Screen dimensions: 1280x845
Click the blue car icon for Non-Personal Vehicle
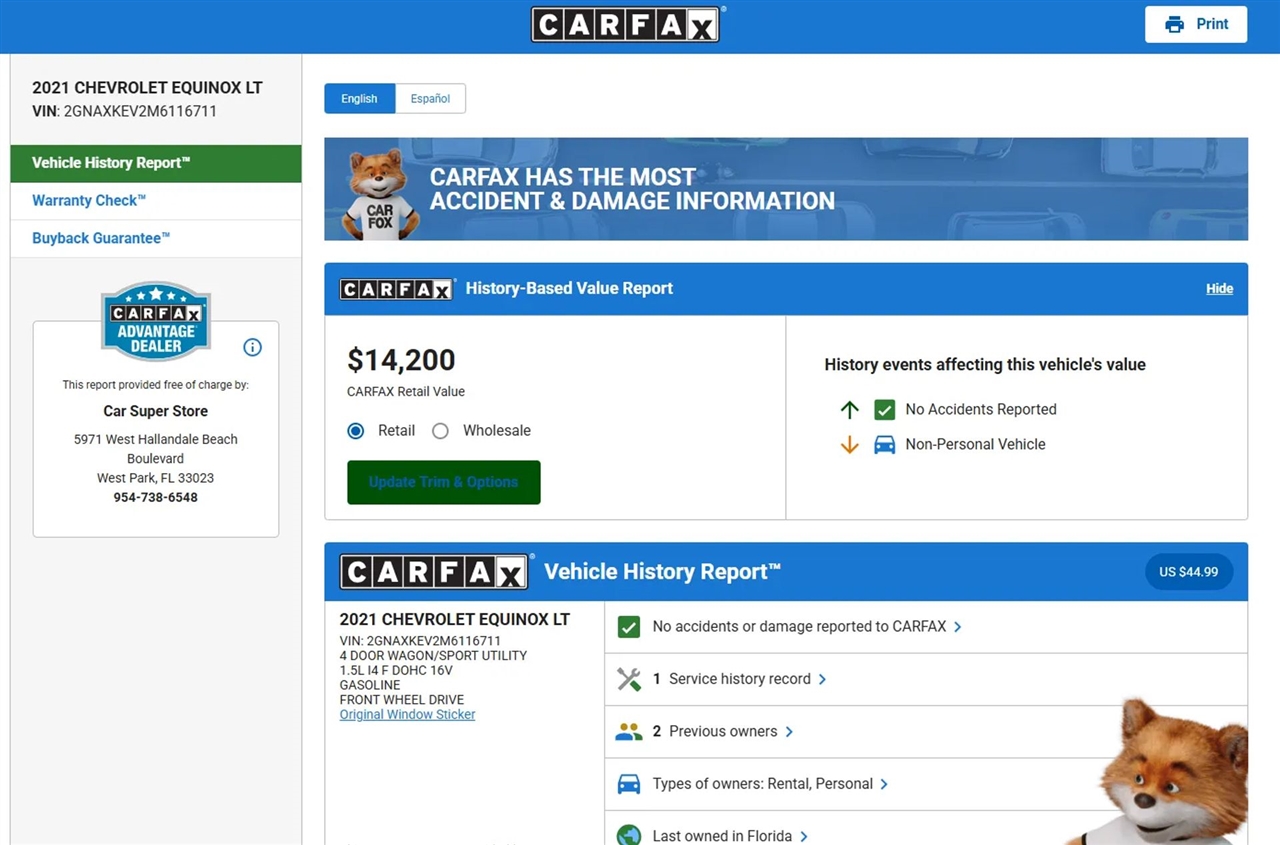tap(884, 445)
